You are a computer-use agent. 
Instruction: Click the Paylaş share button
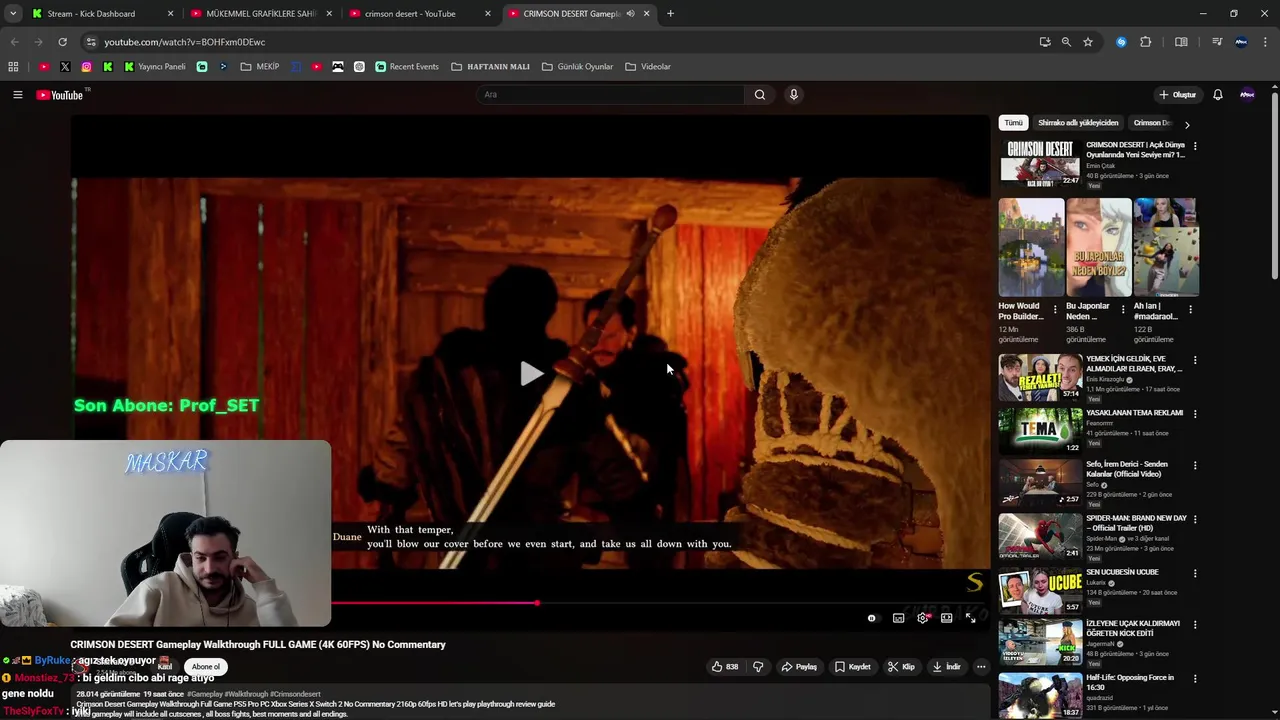click(799, 667)
